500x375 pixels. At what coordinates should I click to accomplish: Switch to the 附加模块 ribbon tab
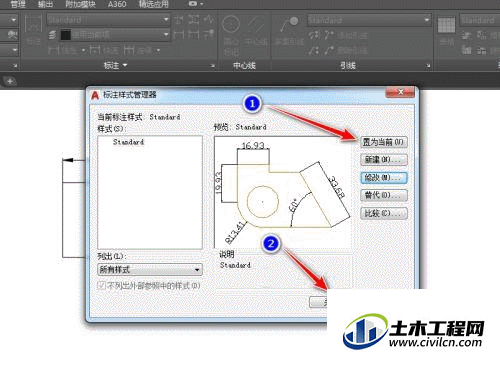(80, 4)
